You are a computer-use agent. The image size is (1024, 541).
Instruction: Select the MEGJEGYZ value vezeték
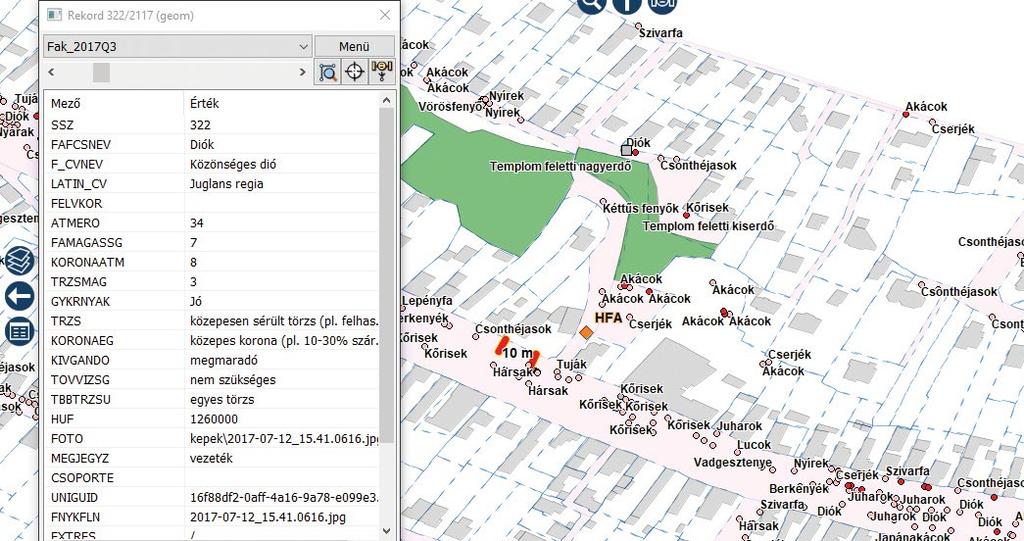pyautogui.click(x=211, y=458)
